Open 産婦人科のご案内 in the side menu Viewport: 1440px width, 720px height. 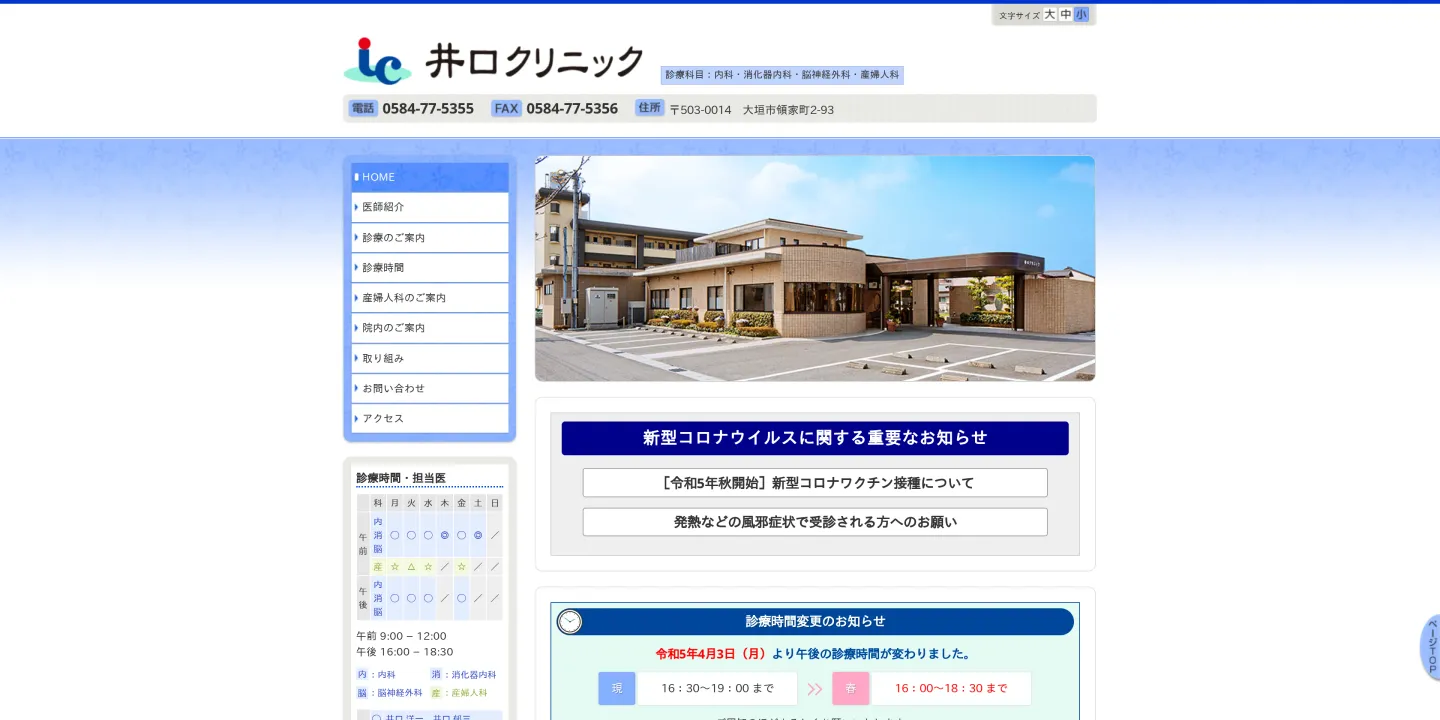430,298
